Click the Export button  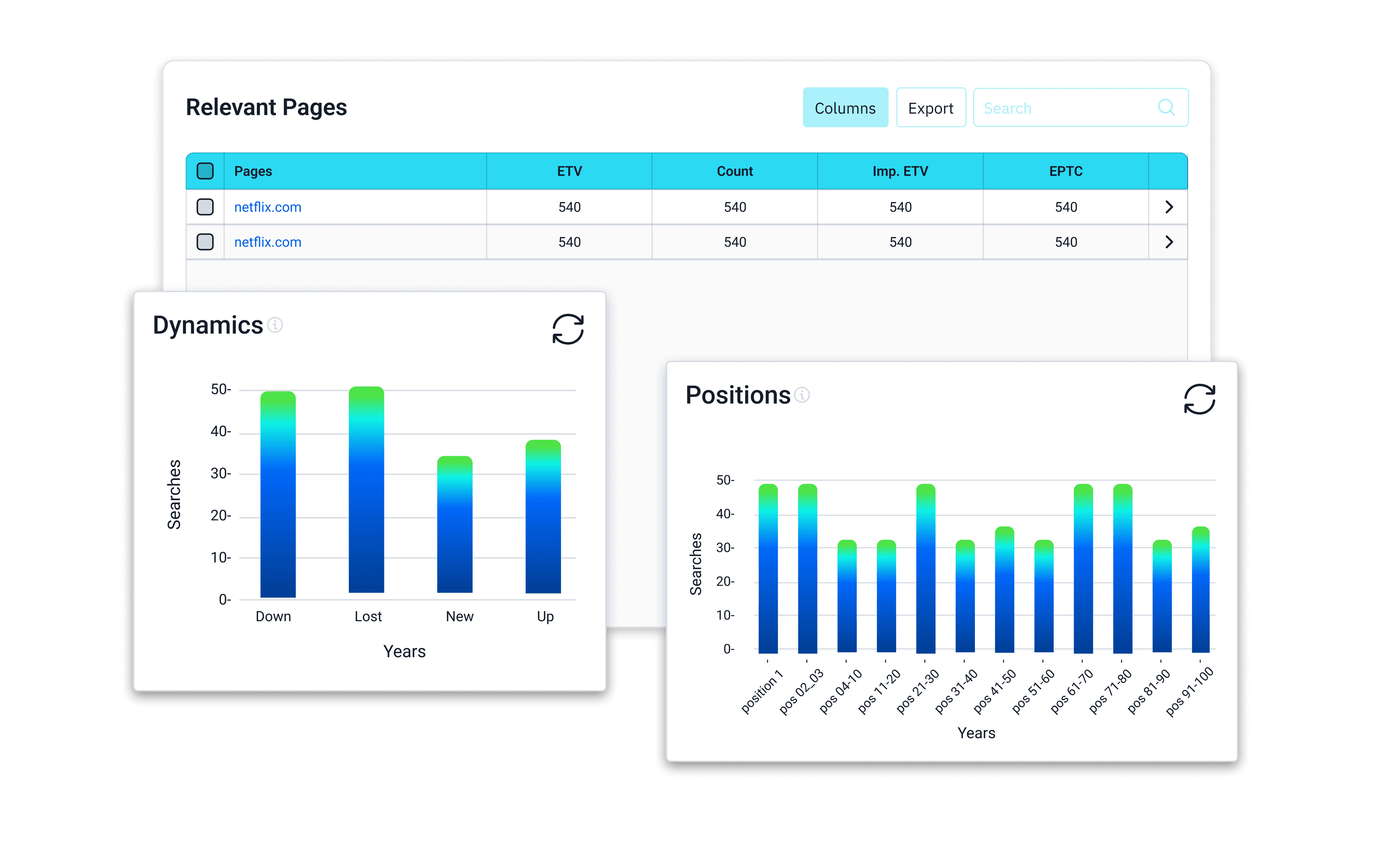pos(931,108)
